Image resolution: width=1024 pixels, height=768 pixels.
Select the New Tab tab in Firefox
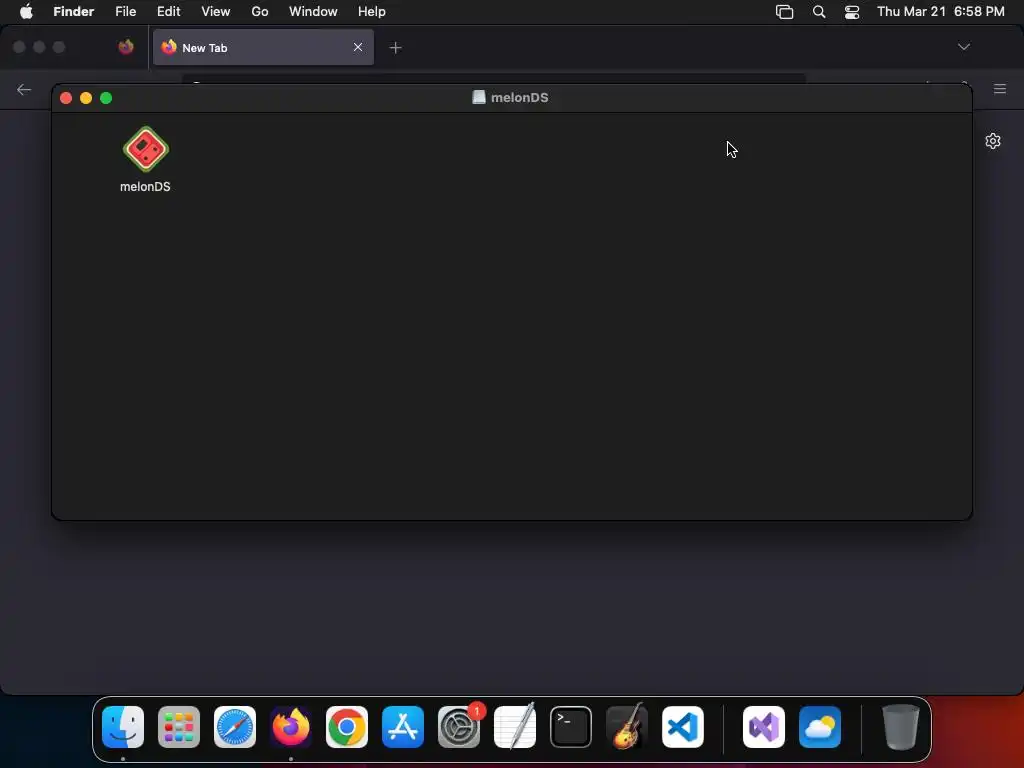tap(263, 47)
